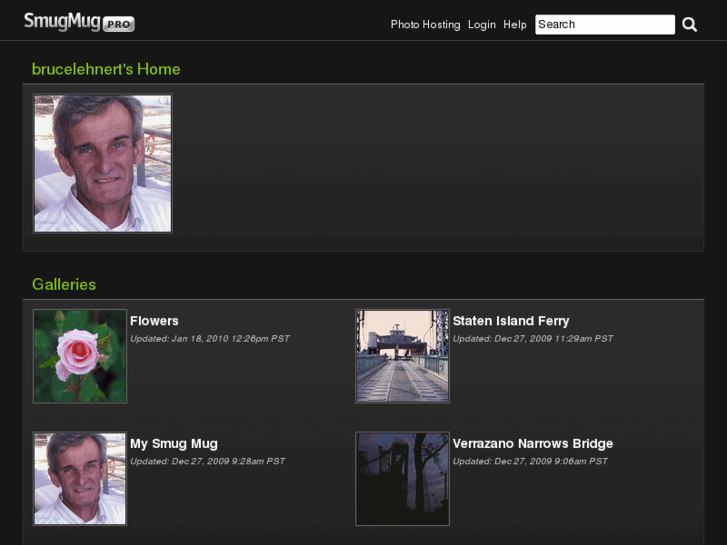This screenshot has width=727, height=545.
Task: Select the My Smug Mug title
Action: pyautogui.click(x=173, y=443)
